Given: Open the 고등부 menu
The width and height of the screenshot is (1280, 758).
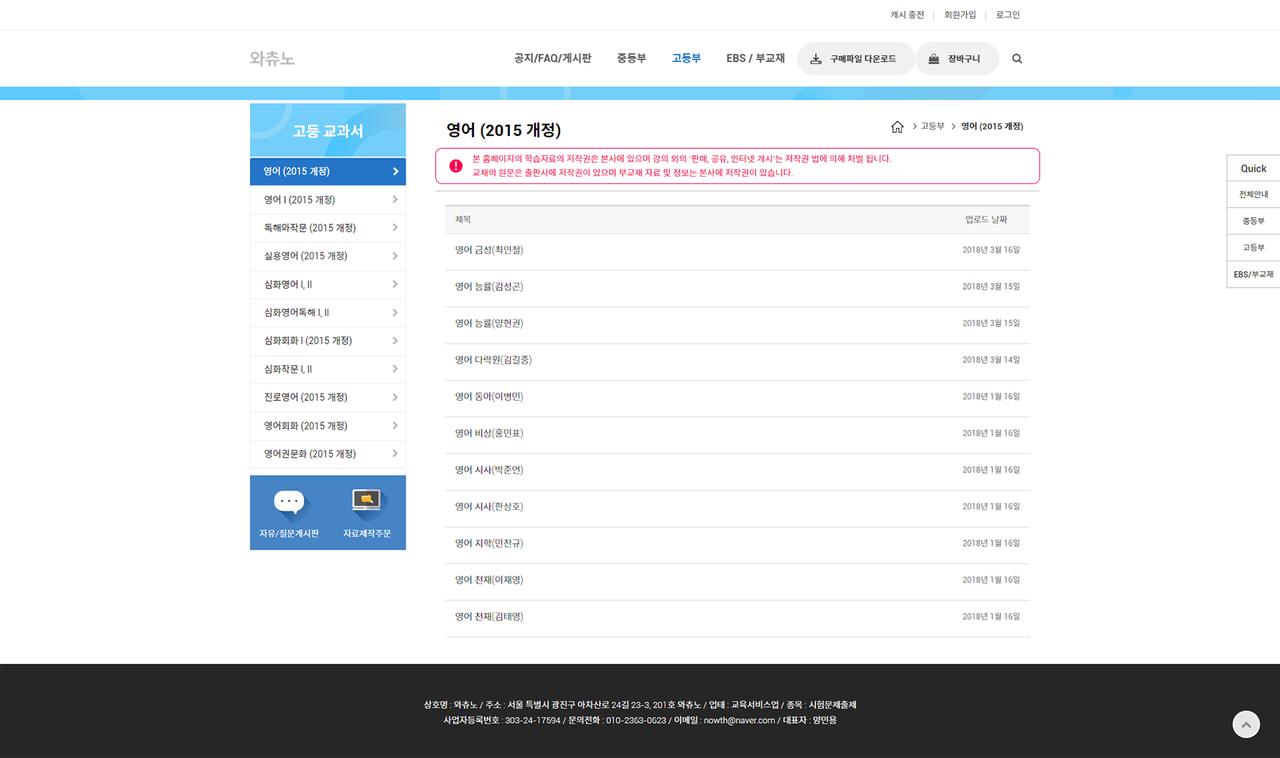Looking at the screenshot, I should pyautogui.click(x=686, y=59).
